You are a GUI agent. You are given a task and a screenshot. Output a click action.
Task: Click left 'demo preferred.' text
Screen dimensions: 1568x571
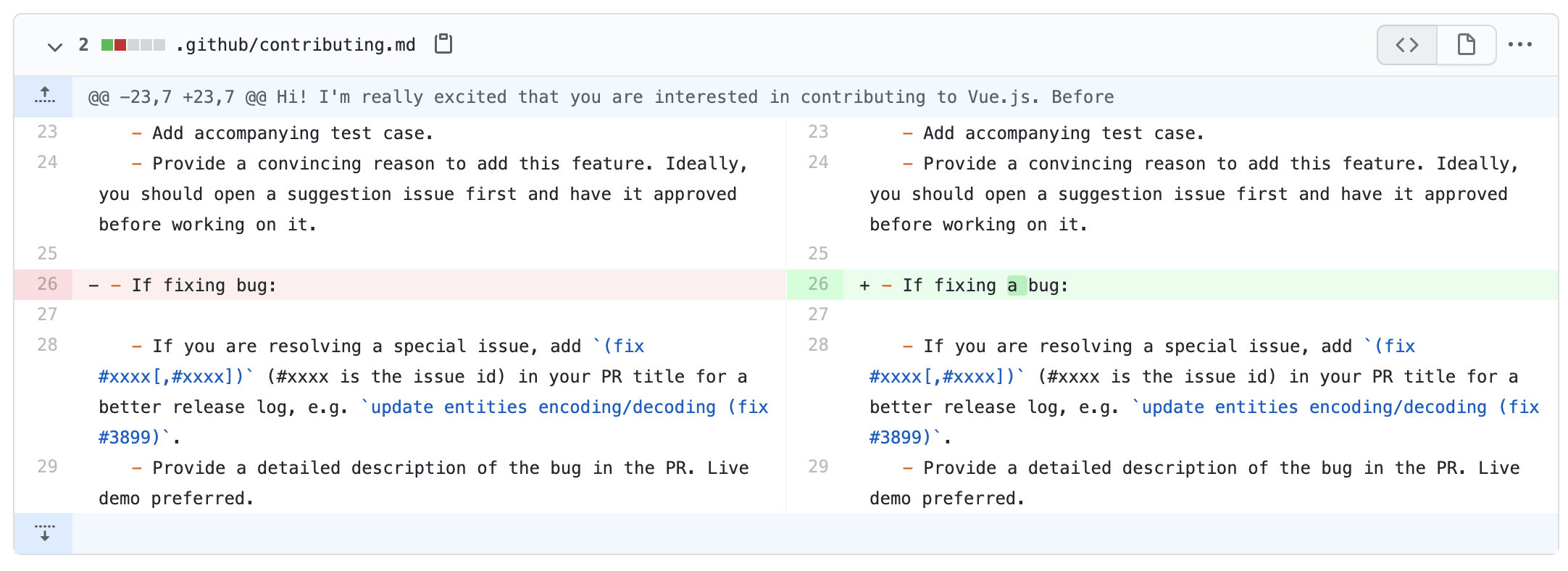point(176,499)
